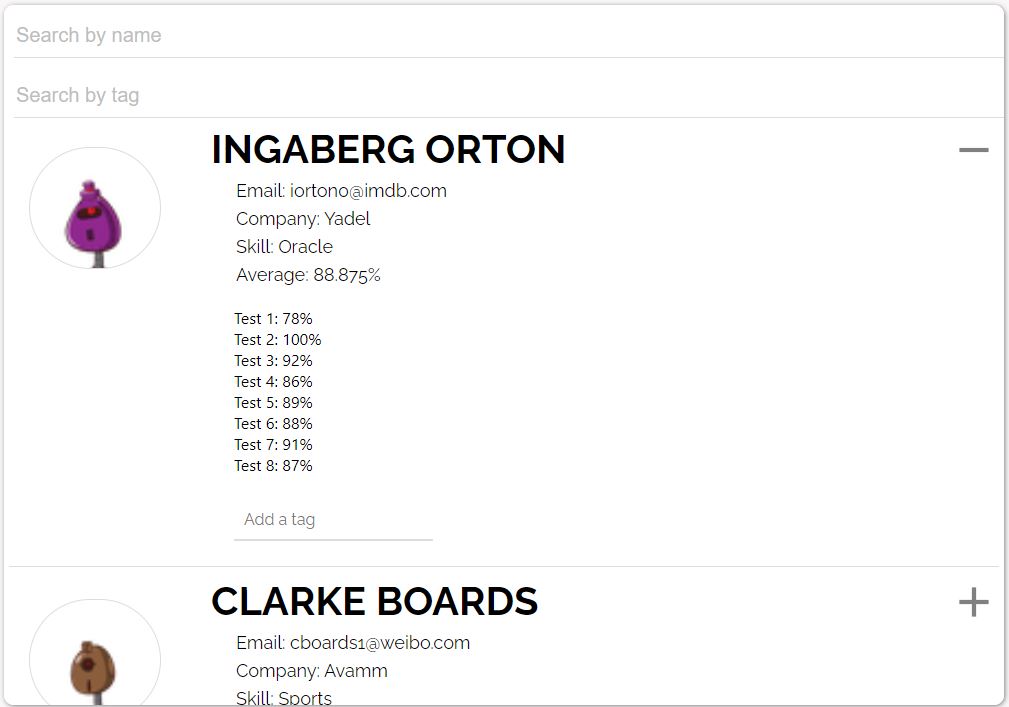The width and height of the screenshot is (1009, 707).
Task: Click the Company: Avamm line
Action: (312, 671)
